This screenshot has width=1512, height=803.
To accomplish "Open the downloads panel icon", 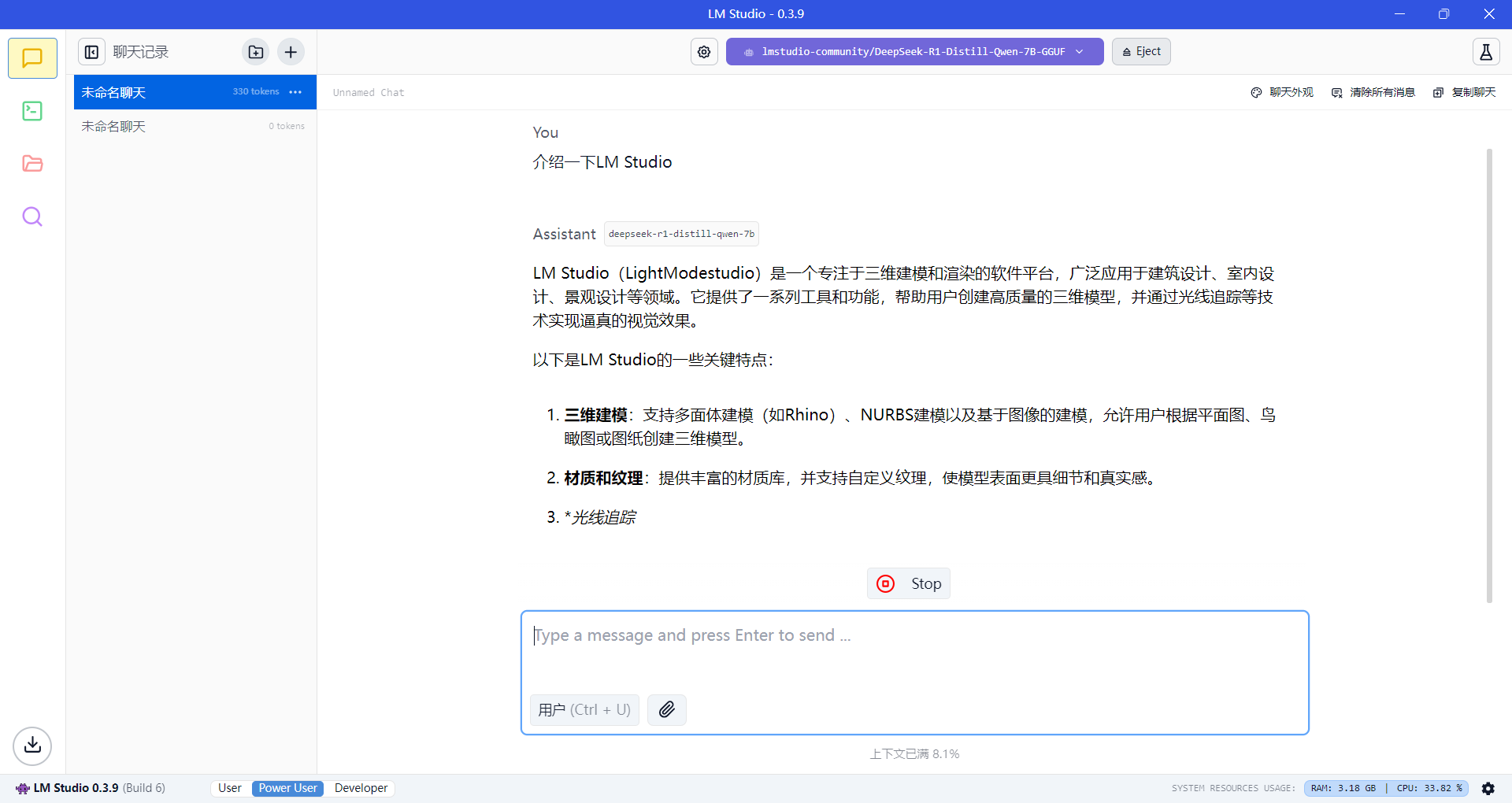I will click(32, 746).
